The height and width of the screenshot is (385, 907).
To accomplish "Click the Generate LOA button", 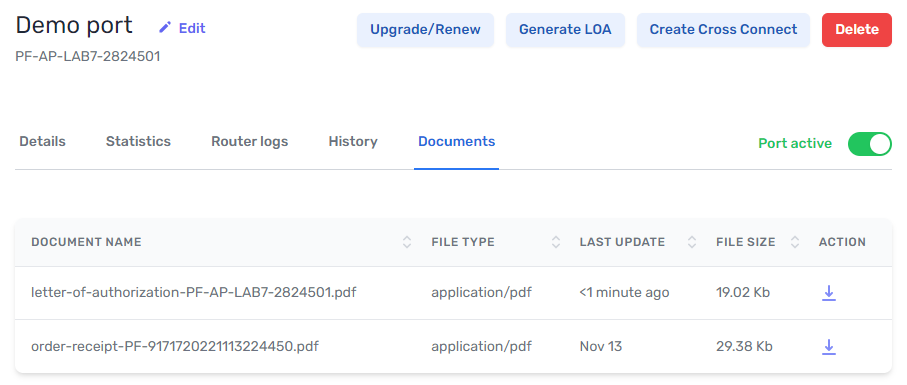I will [565, 29].
